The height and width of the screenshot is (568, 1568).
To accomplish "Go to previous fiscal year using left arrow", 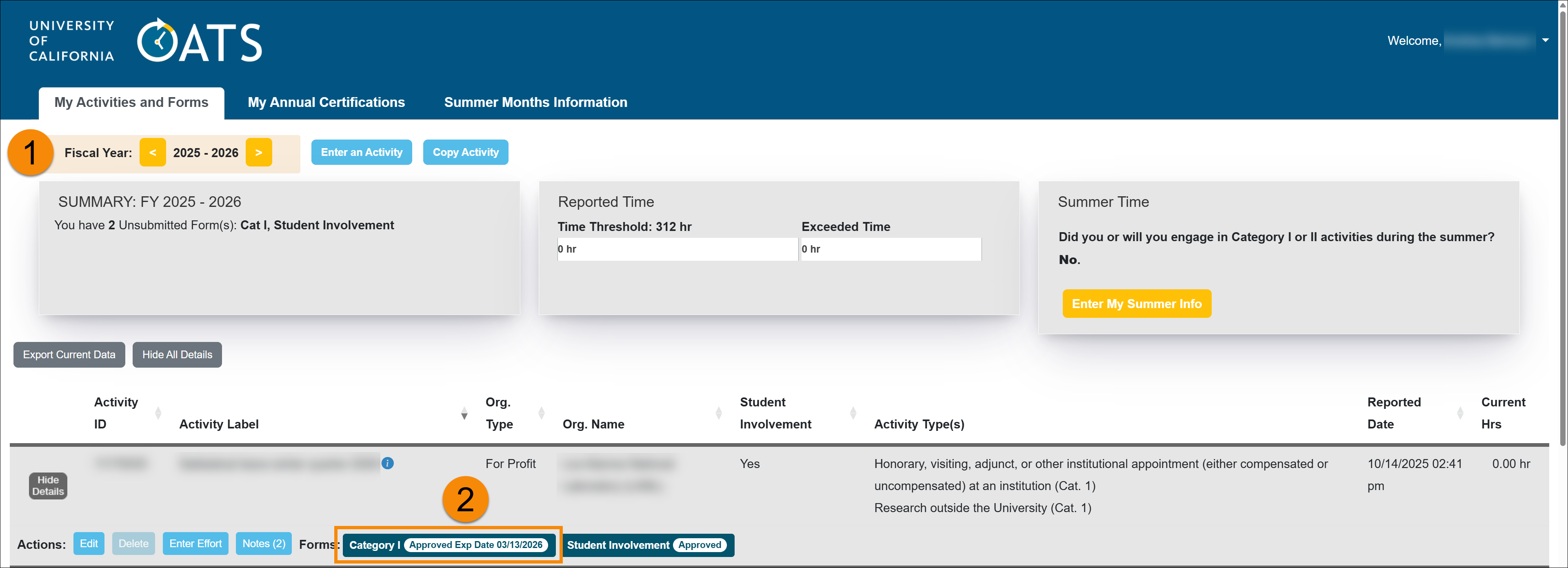I will pos(152,152).
